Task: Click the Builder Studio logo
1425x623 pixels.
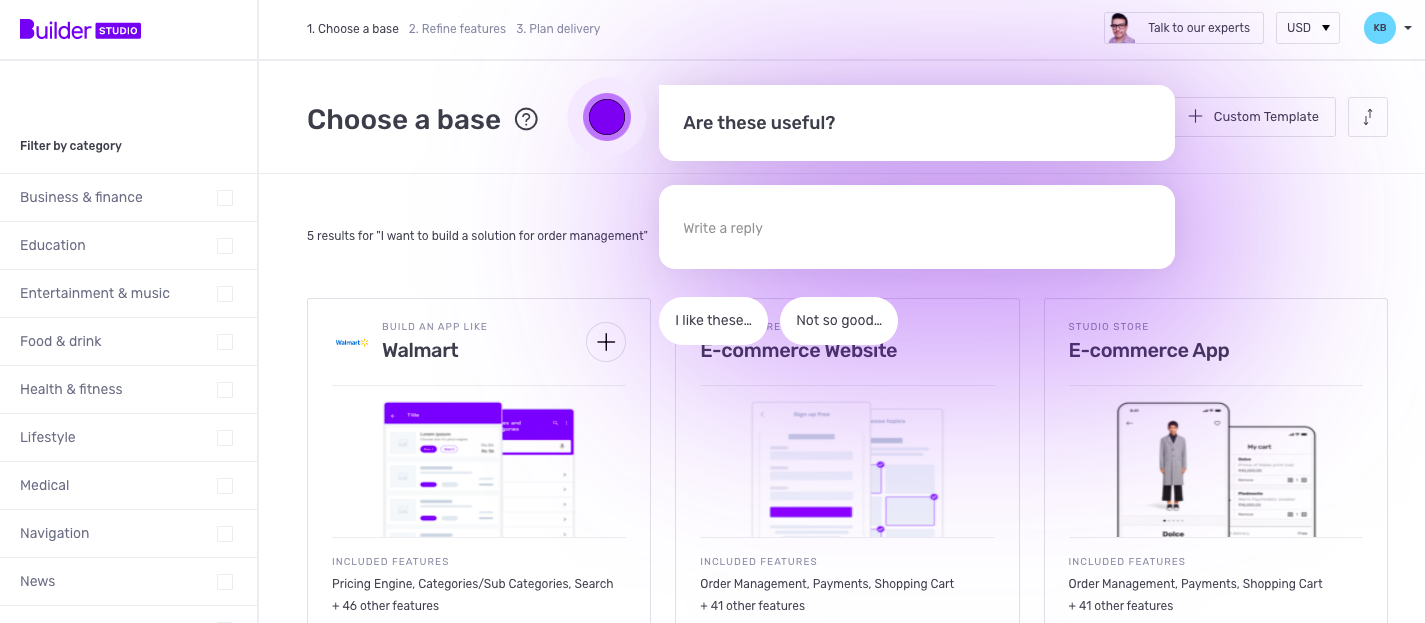Action: click(78, 29)
